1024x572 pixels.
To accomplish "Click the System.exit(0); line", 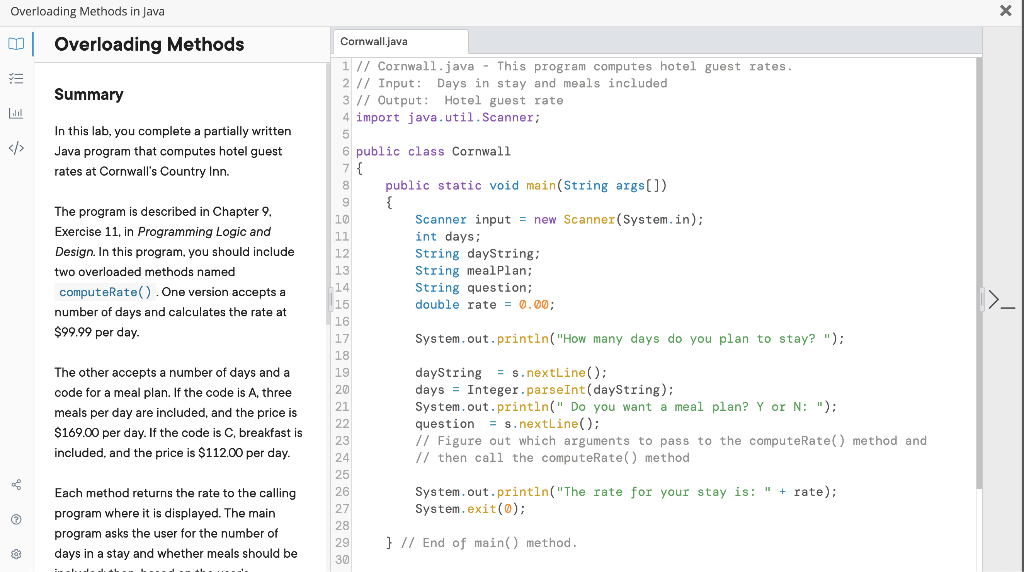I will pyautogui.click(x=470, y=509).
